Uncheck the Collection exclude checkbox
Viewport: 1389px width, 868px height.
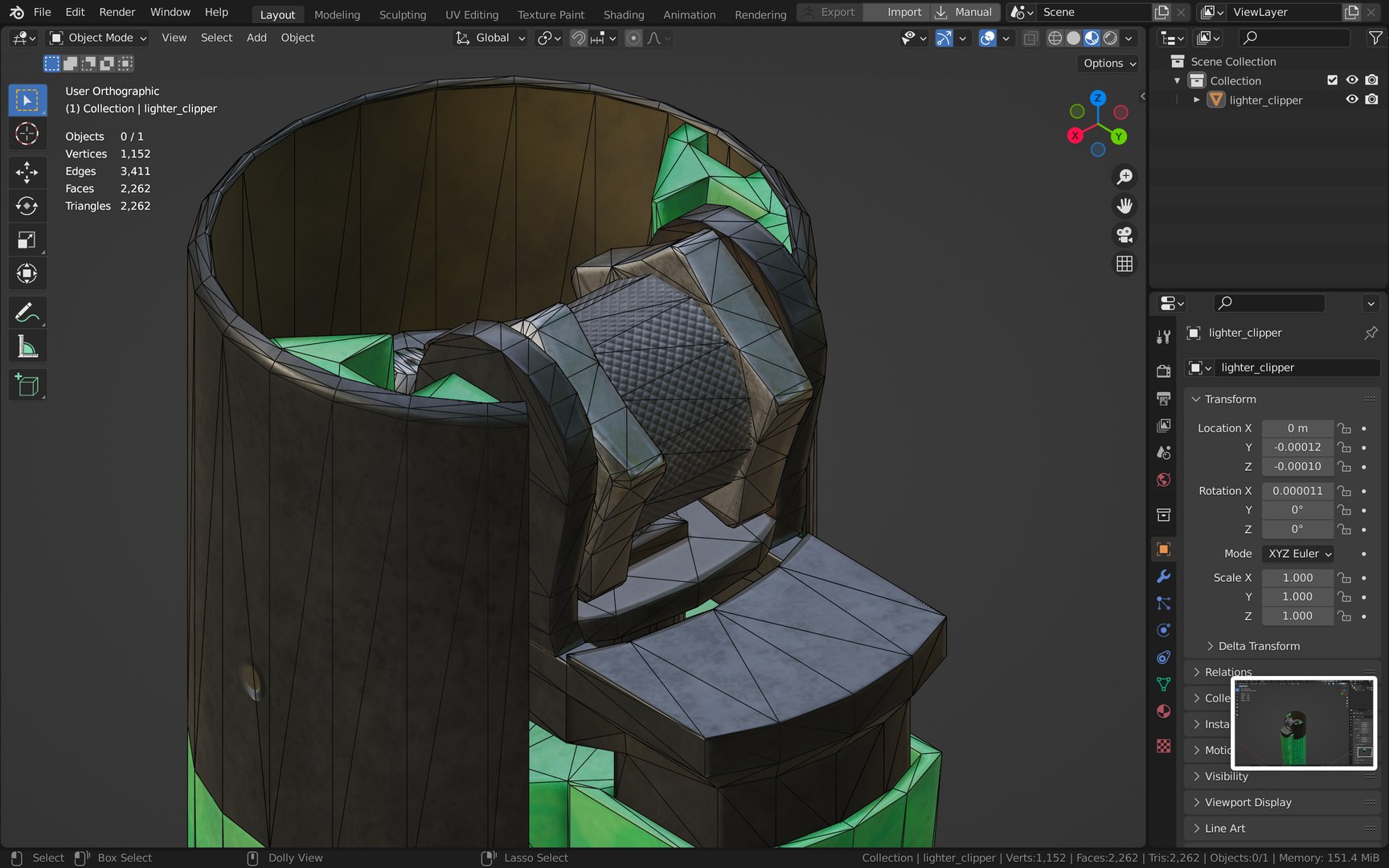1332,80
